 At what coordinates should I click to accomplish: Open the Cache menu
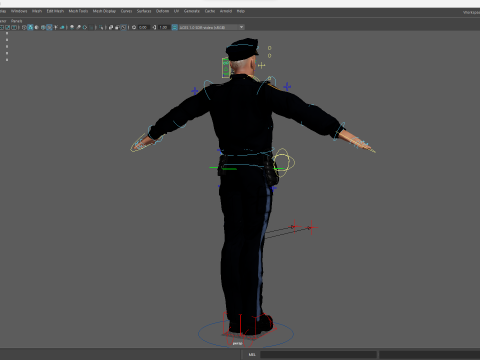click(x=210, y=11)
